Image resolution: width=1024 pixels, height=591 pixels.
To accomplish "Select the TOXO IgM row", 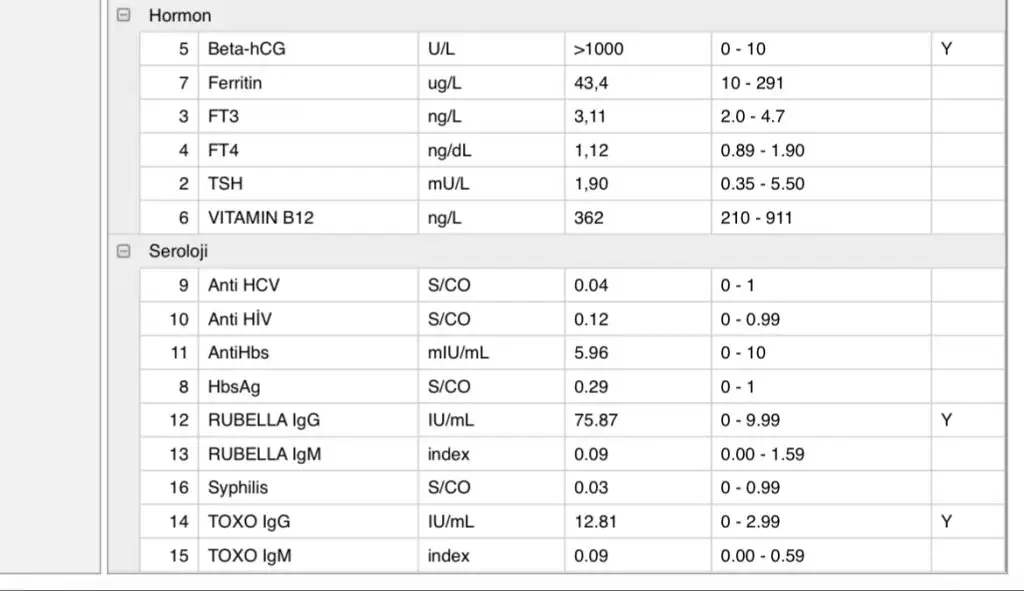I will (250, 556).
